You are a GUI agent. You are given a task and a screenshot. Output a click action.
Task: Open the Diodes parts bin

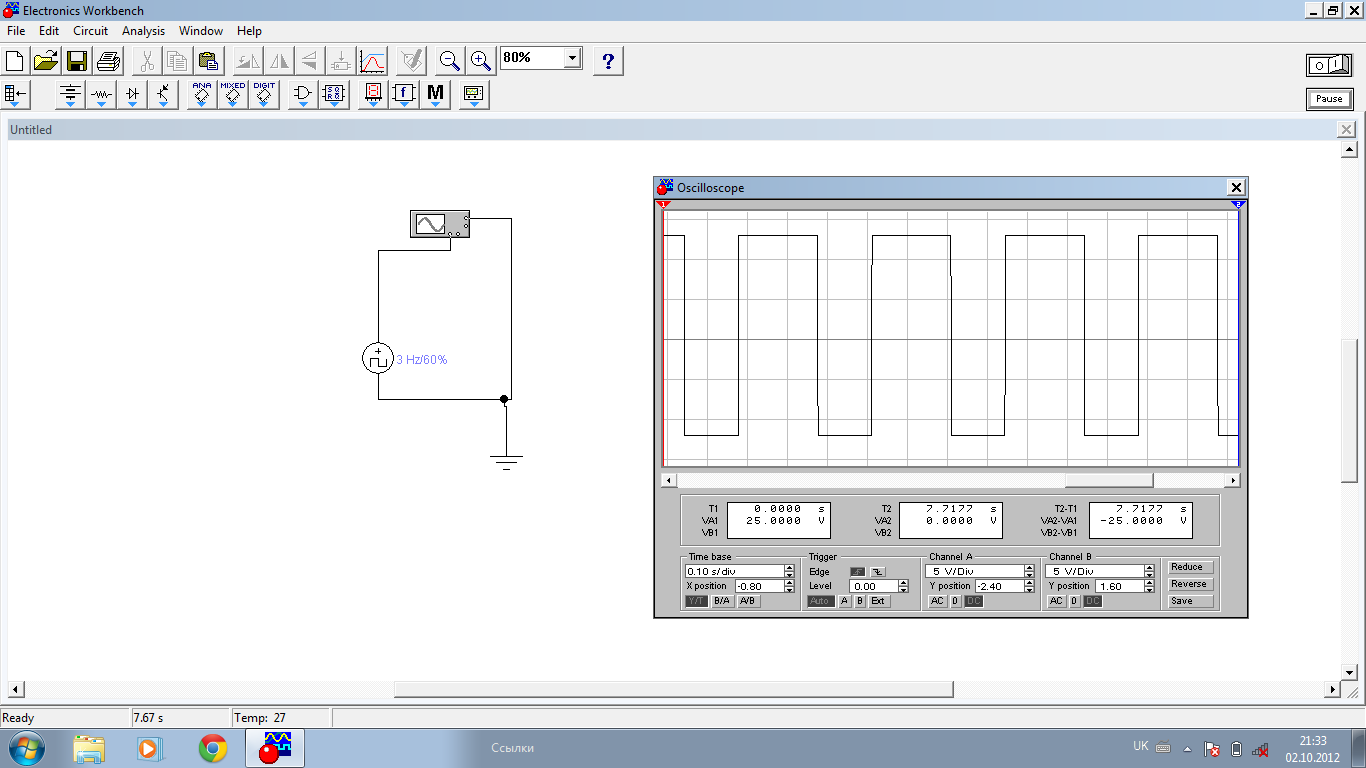[x=132, y=96]
